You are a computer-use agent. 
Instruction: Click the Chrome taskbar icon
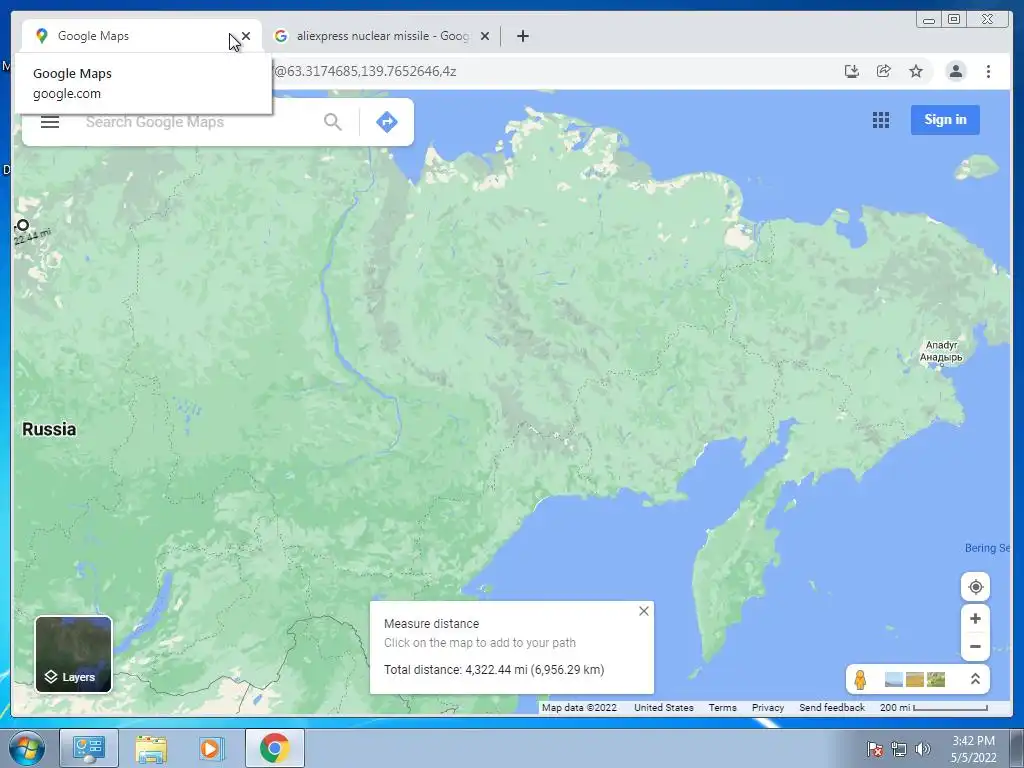pyautogui.click(x=274, y=748)
